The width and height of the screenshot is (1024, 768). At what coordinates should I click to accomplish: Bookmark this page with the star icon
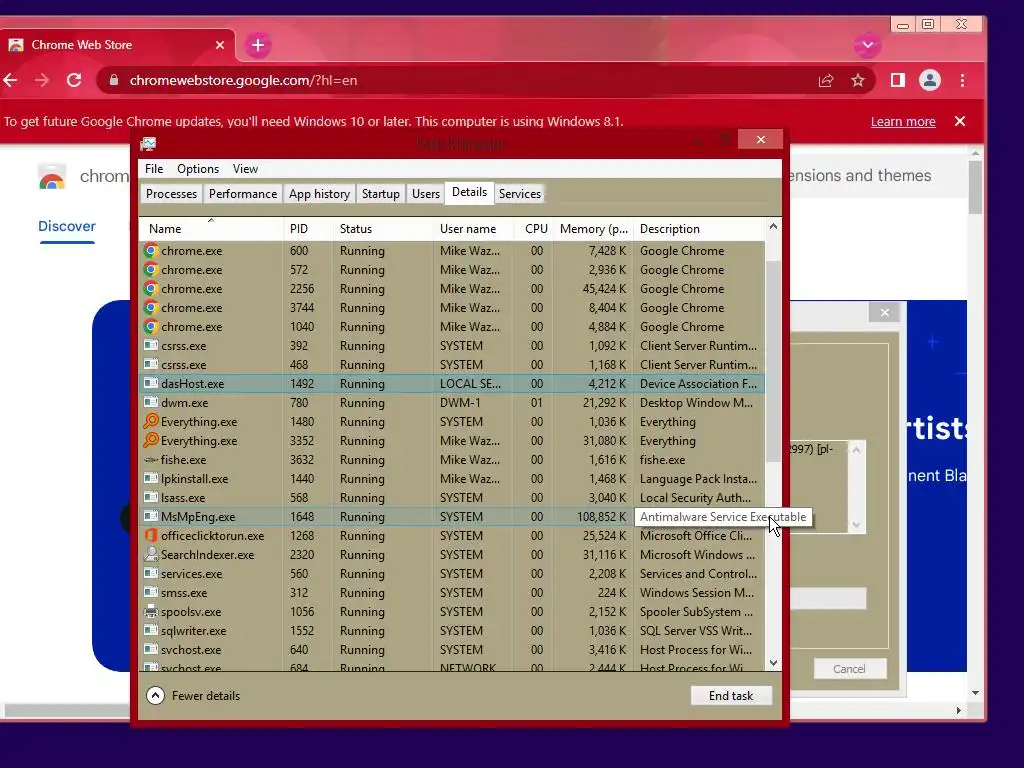pos(858,80)
